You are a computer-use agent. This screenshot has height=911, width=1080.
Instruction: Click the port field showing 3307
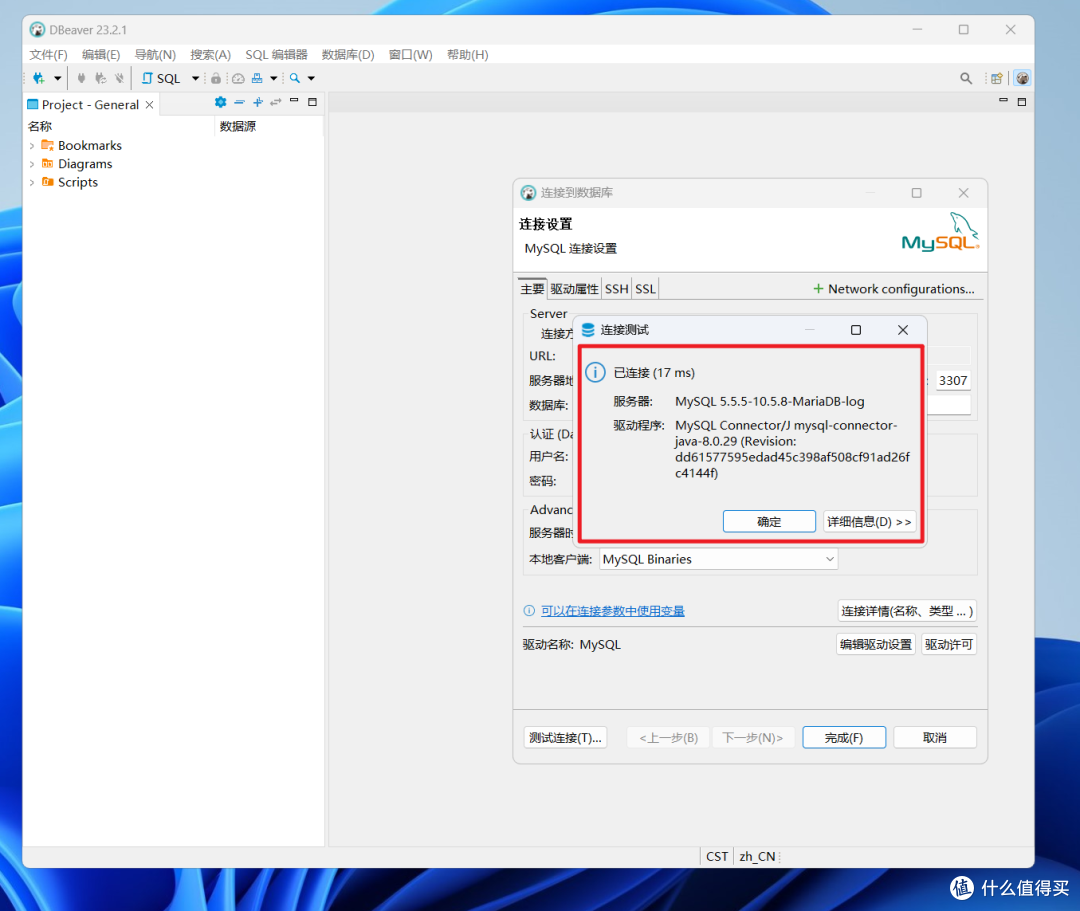(x=952, y=381)
